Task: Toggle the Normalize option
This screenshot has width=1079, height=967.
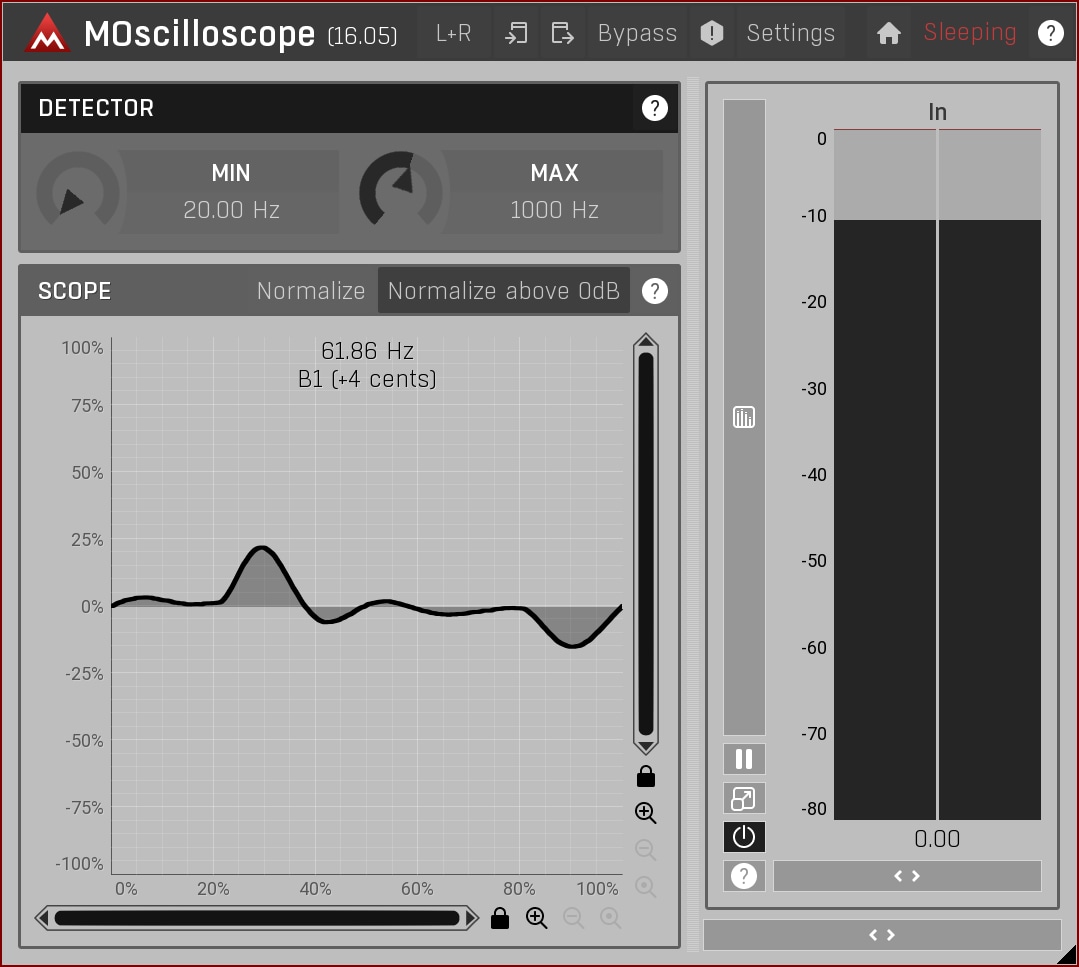Action: pos(310,290)
